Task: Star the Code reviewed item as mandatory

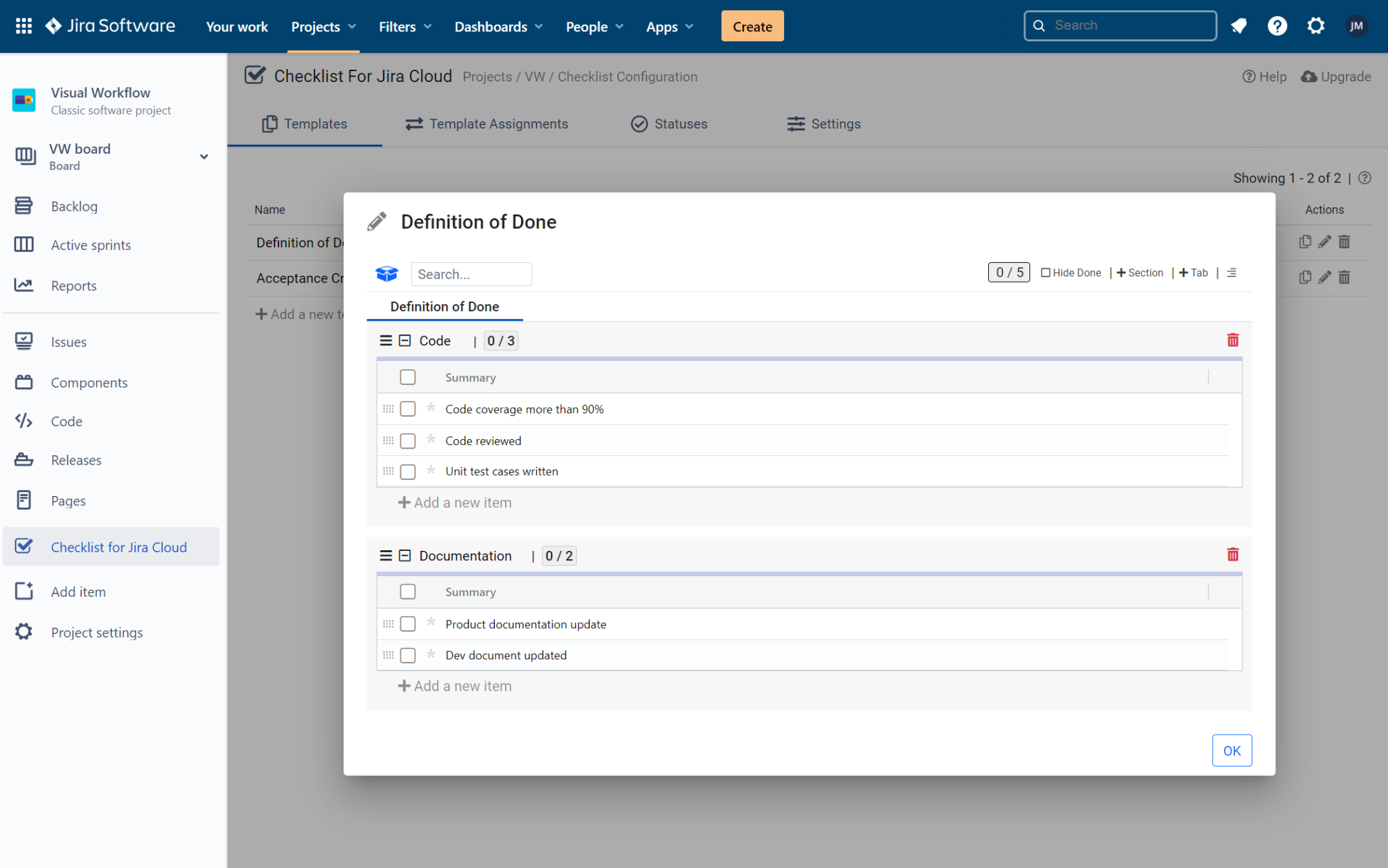Action: pyautogui.click(x=430, y=440)
